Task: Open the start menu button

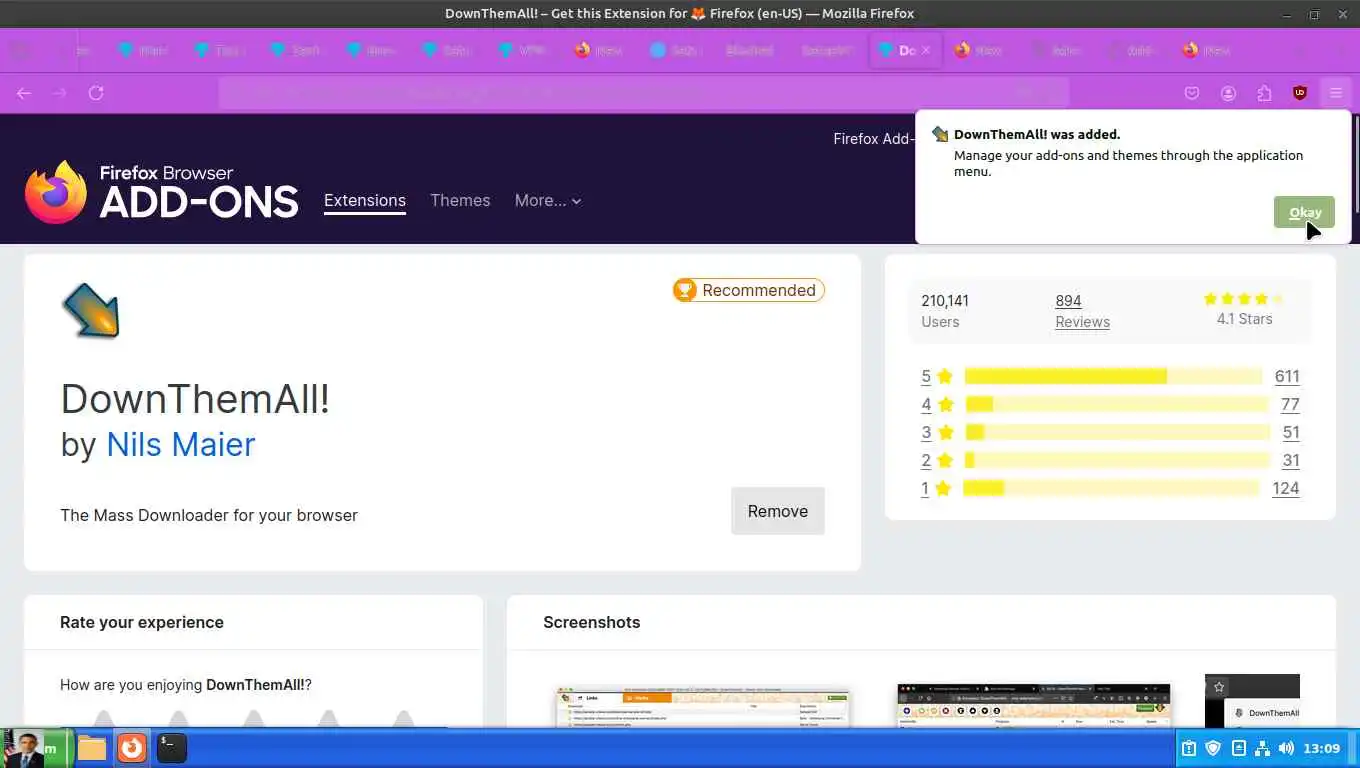Action: point(37,748)
